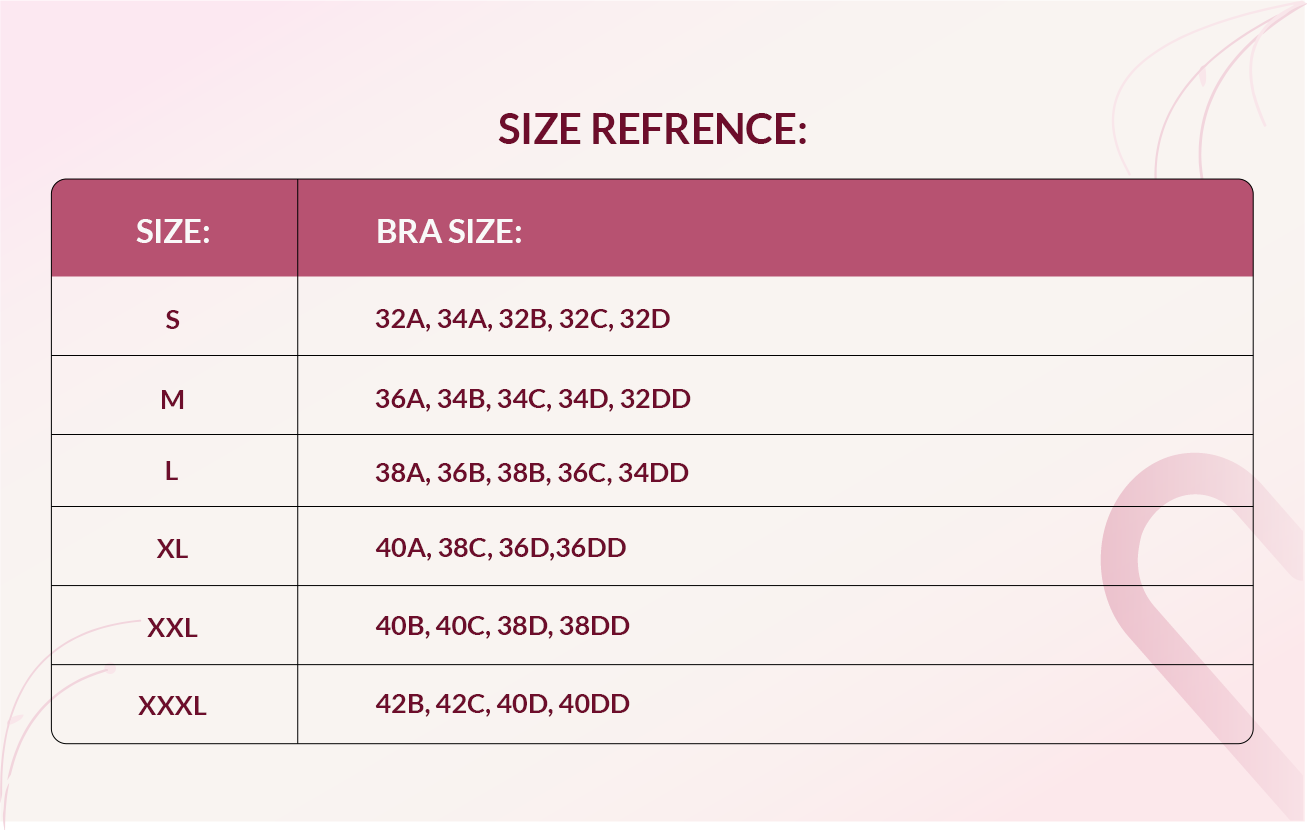This screenshot has width=1307, height=830.
Task: Select the 40DD bra size entry
Action: [594, 704]
